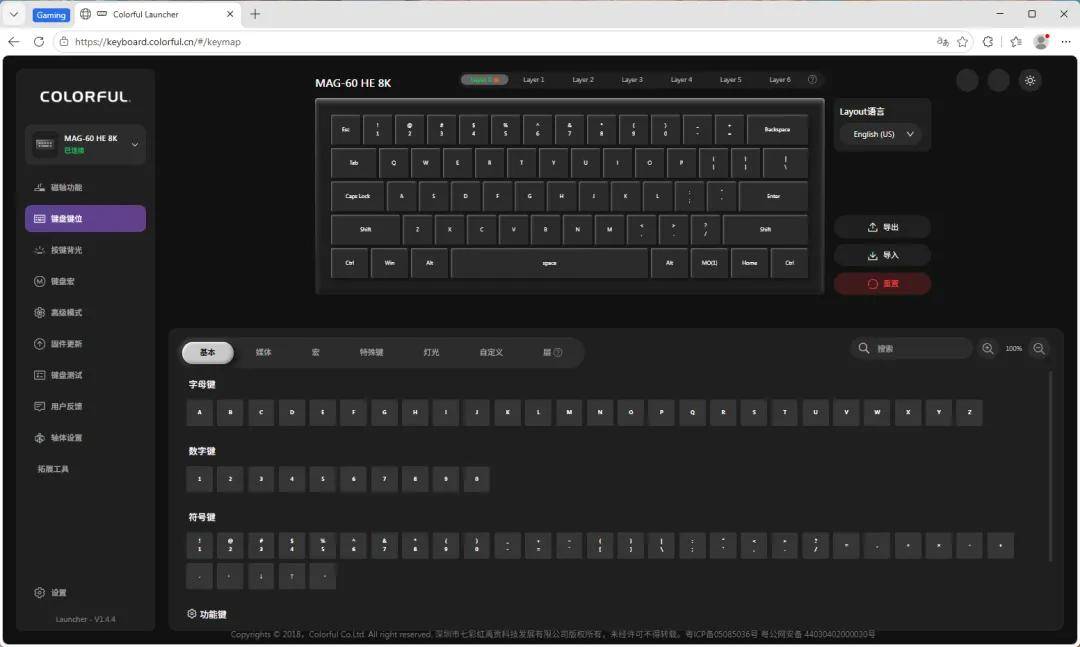Open the browser profile avatar
Viewport: 1080px width, 647px height.
(x=1041, y=41)
